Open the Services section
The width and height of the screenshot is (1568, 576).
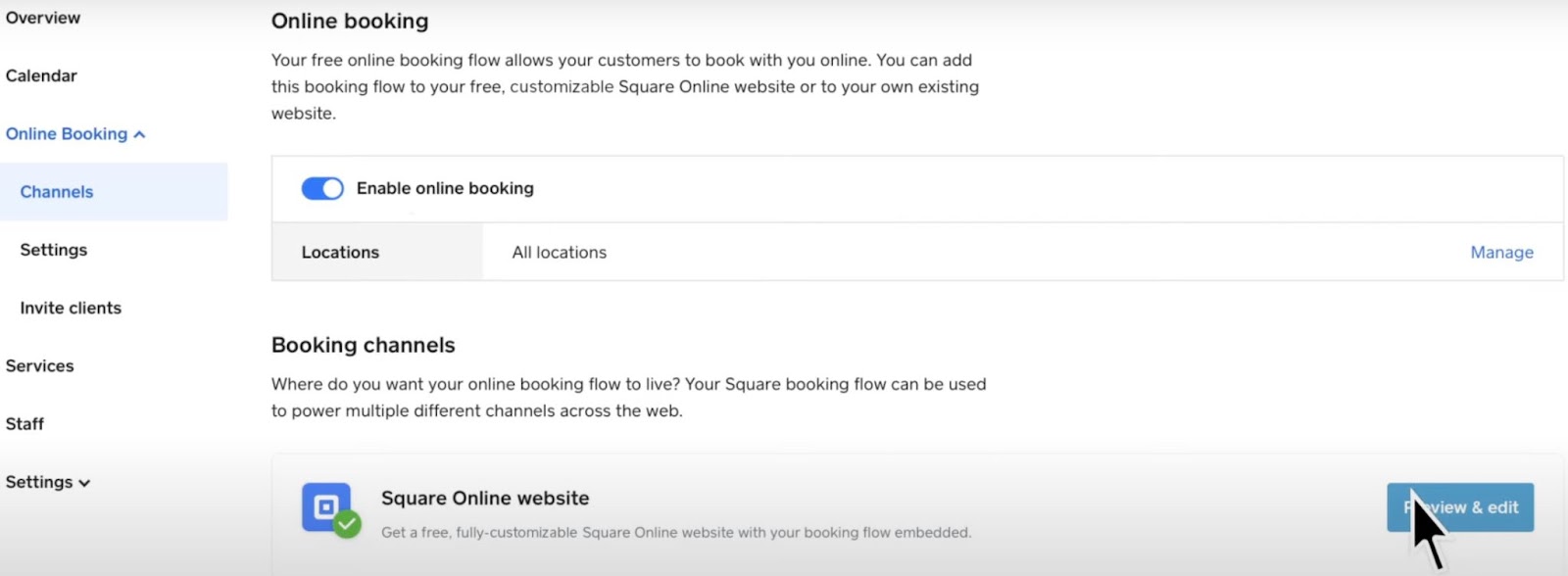coord(40,365)
